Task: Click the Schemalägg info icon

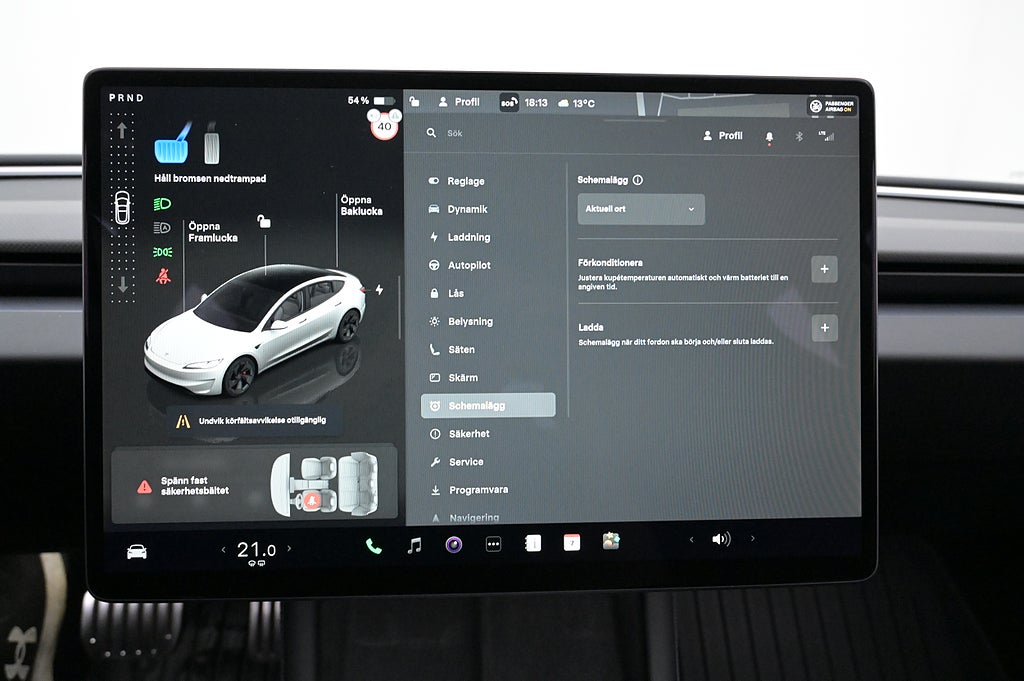Action: tap(638, 180)
